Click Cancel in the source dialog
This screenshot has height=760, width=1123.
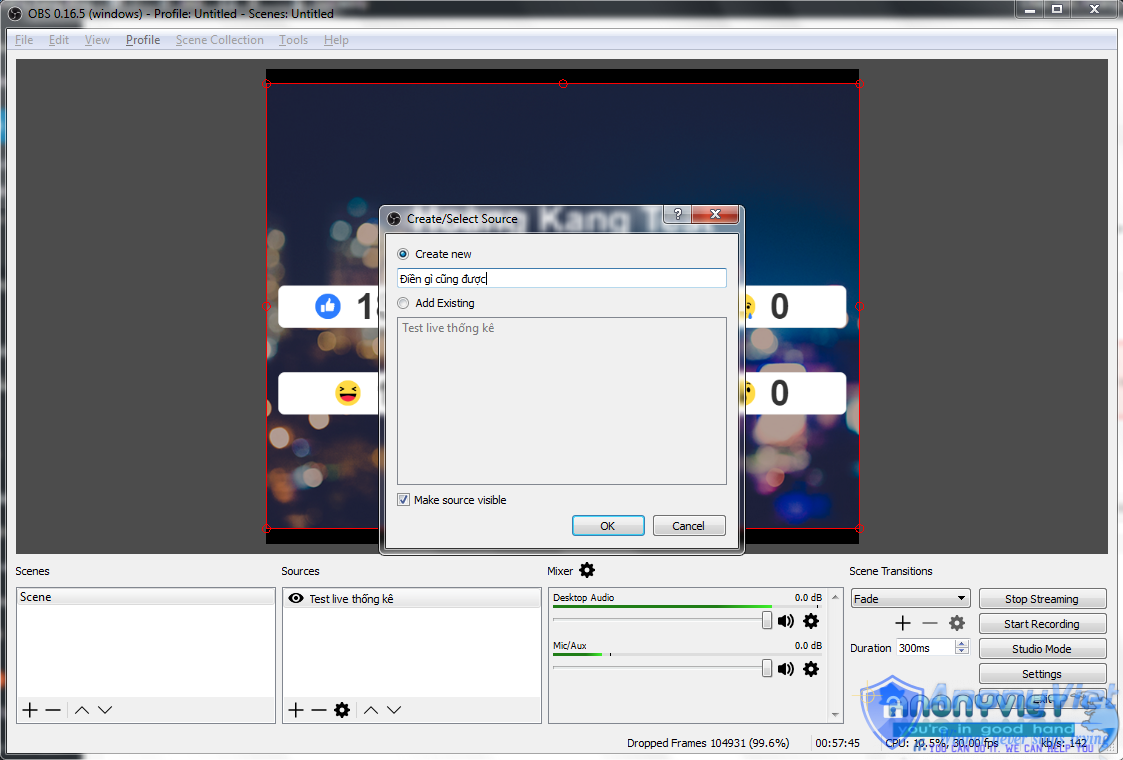point(688,526)
